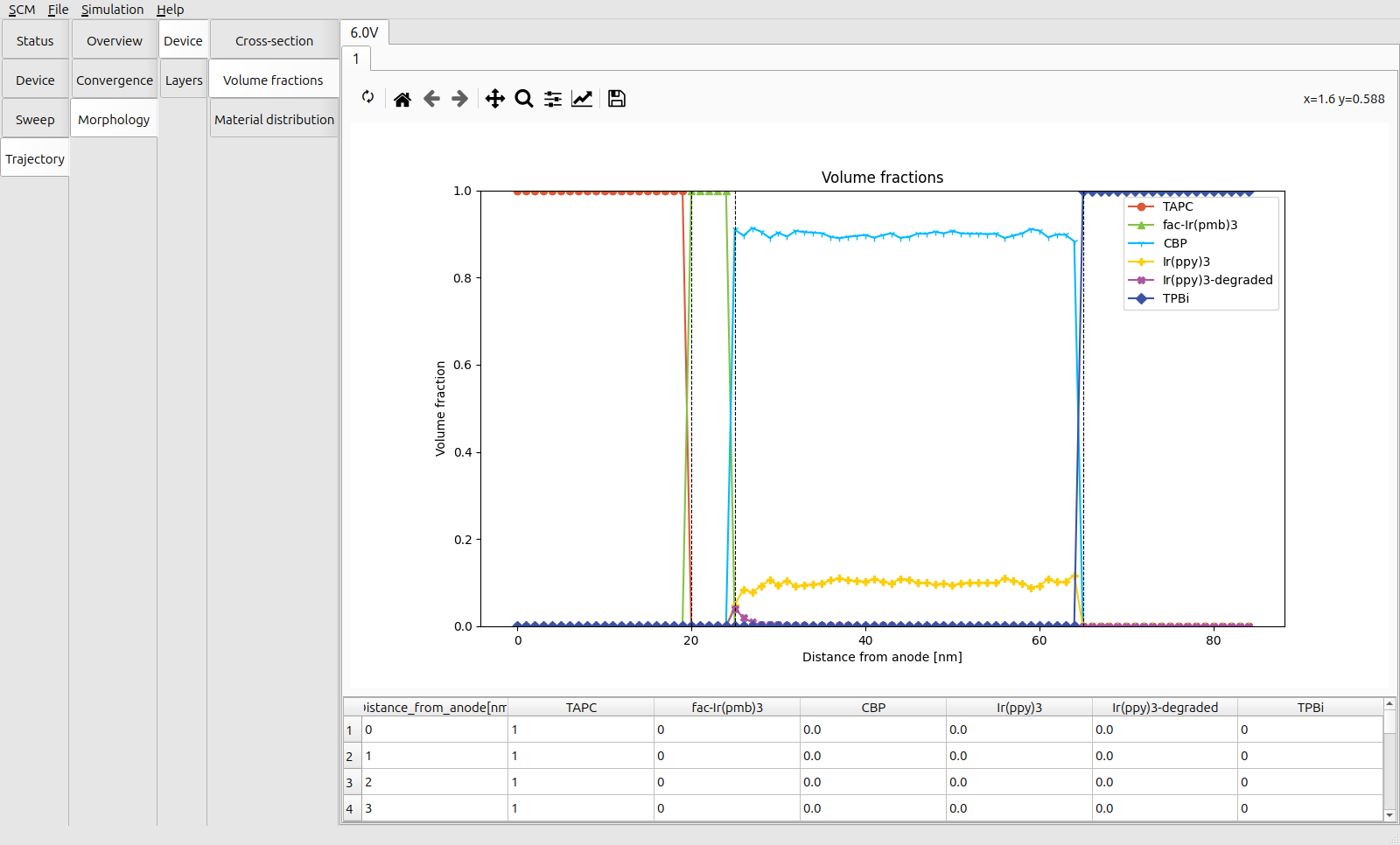Open the edit axis curves icon

582,99
